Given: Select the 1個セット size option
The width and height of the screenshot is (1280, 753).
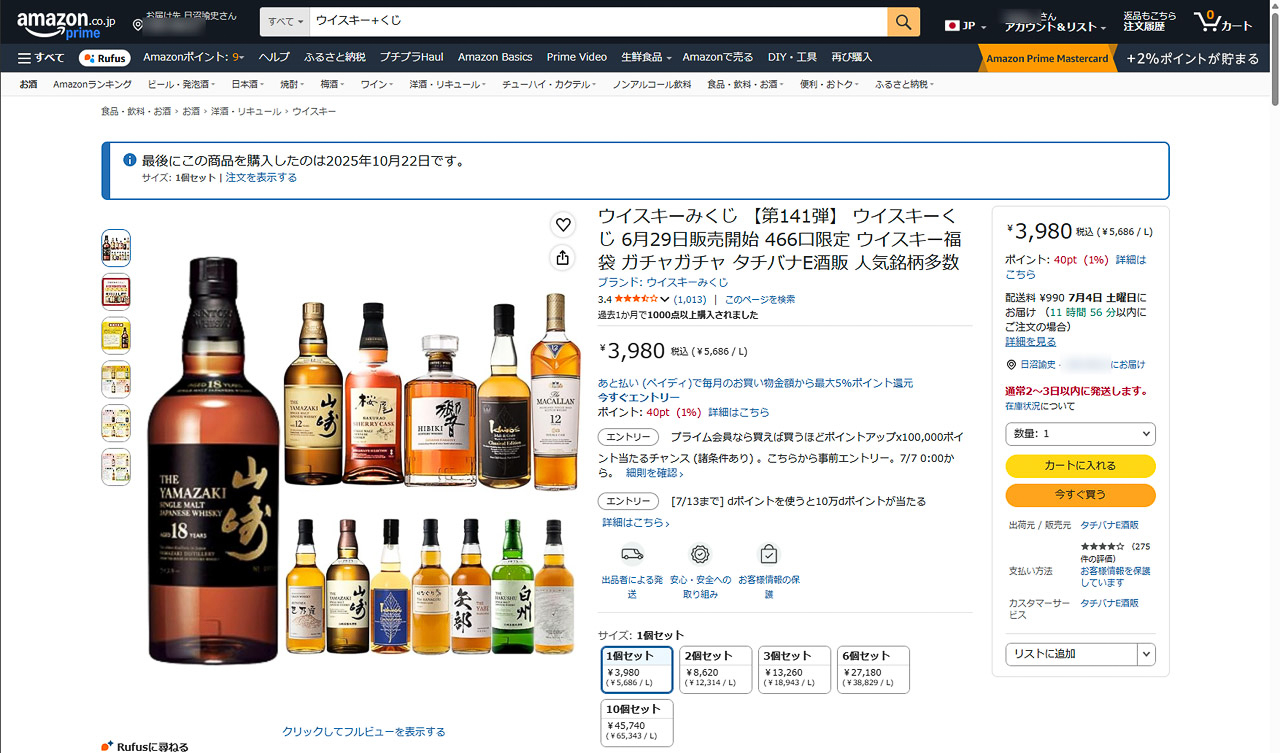Looking at the screenshot, I should pyautogui.click(x=637, y=670).
